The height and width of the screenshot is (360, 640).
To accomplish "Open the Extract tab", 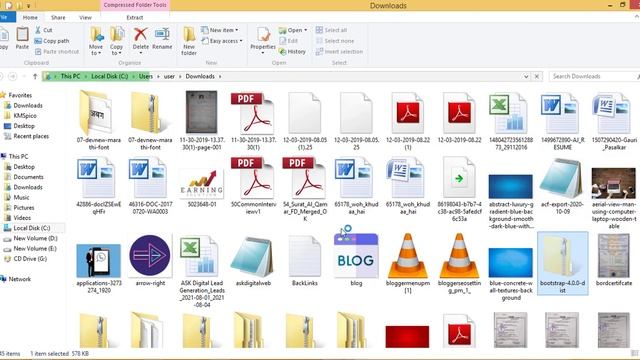I will (135, 18).
